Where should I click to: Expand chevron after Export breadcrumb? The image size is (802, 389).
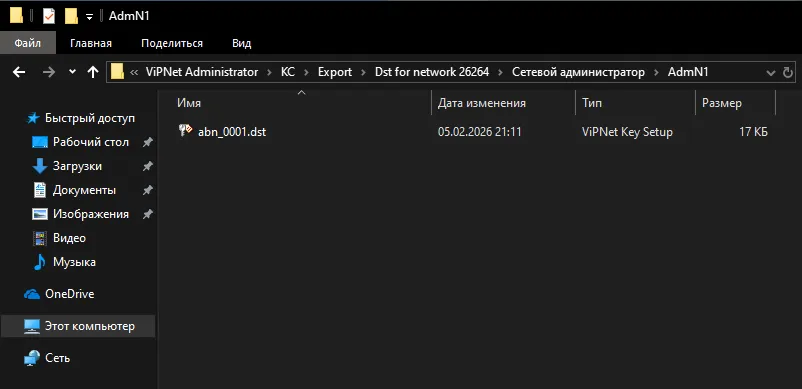coord(364,73)
